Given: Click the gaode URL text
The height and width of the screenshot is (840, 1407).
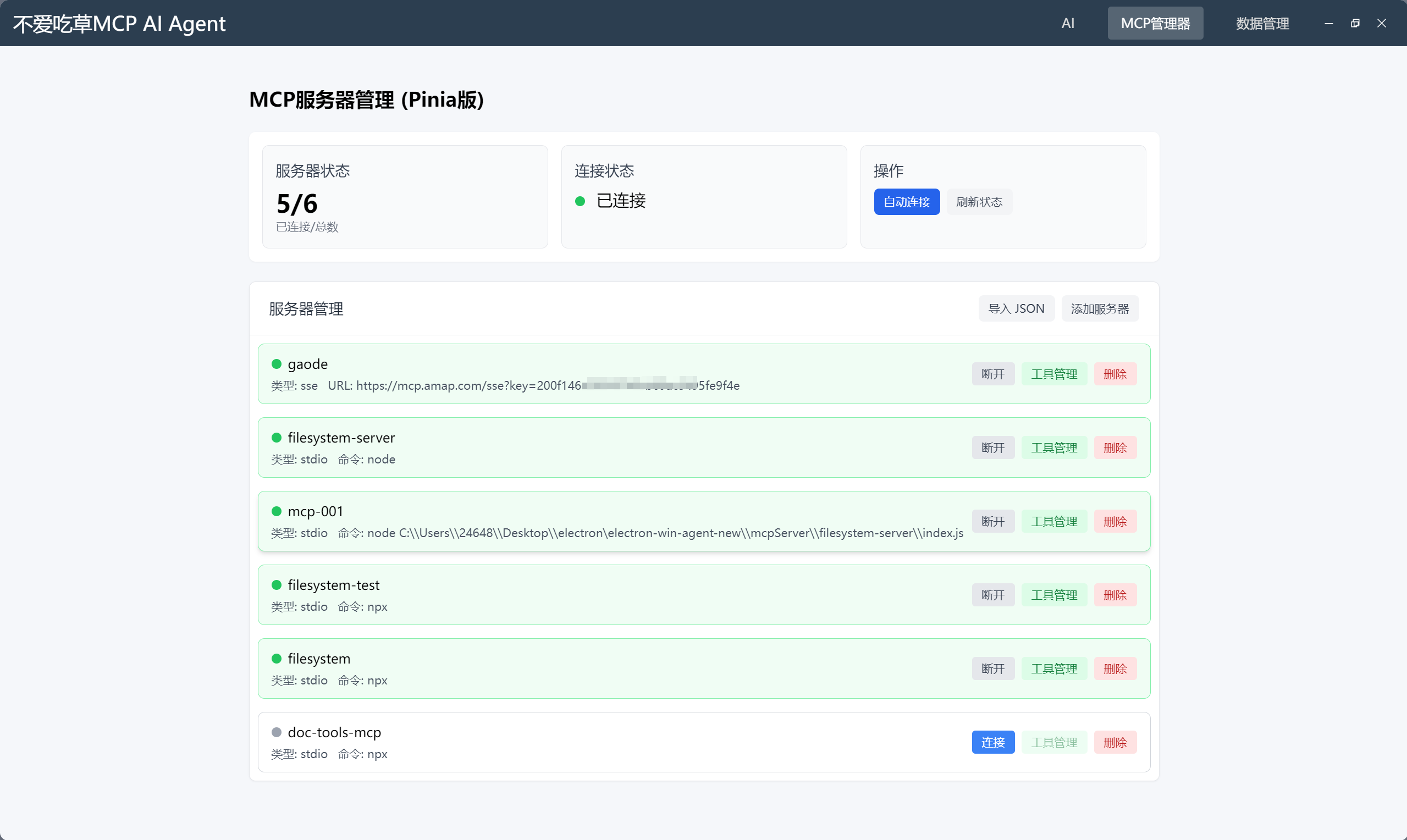Looking at the screenshot, I should coord(534,385).
